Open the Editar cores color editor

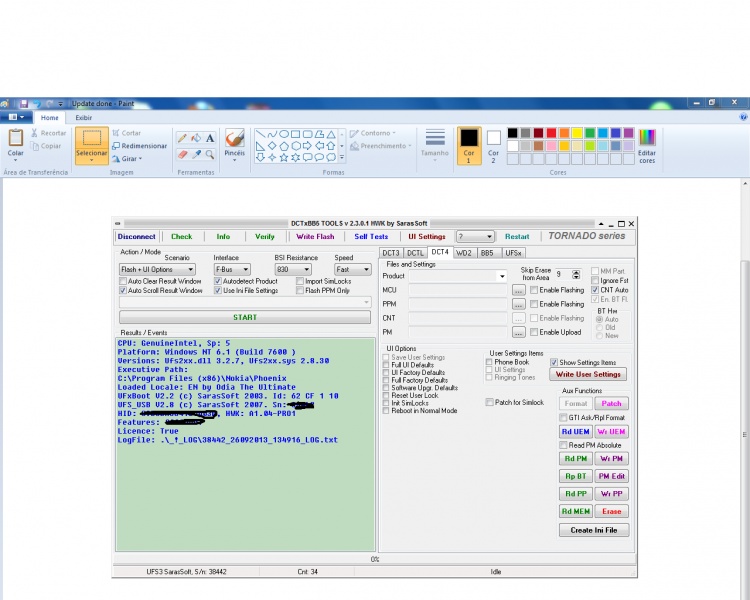(647, 146)
